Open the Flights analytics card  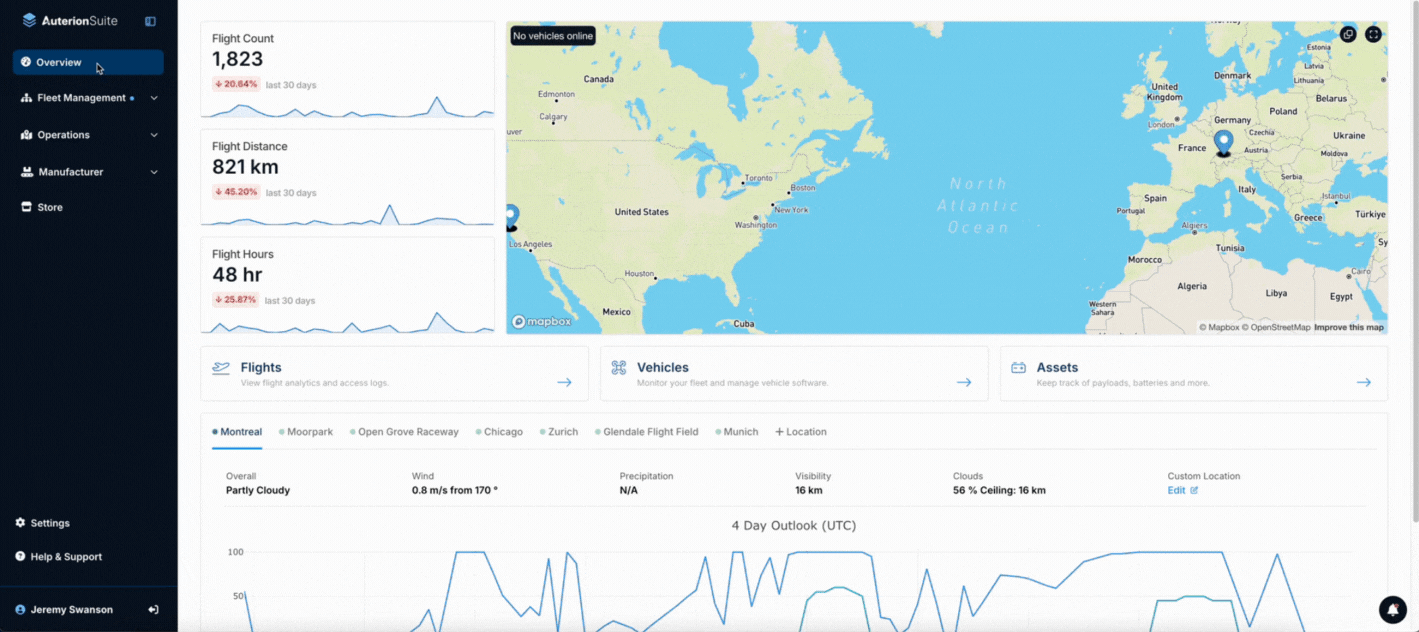[x=394, y=374]
